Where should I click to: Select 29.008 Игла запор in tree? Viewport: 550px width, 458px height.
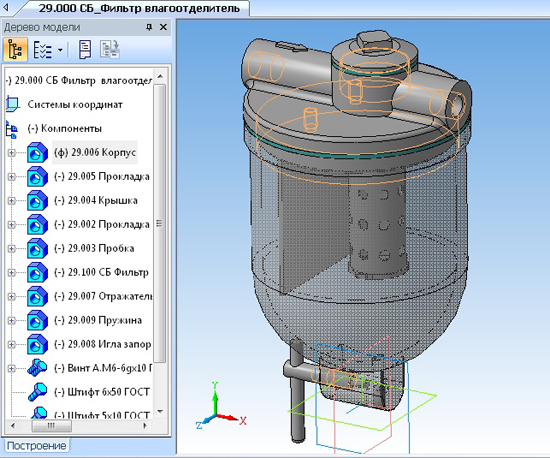tap(103, 344)
